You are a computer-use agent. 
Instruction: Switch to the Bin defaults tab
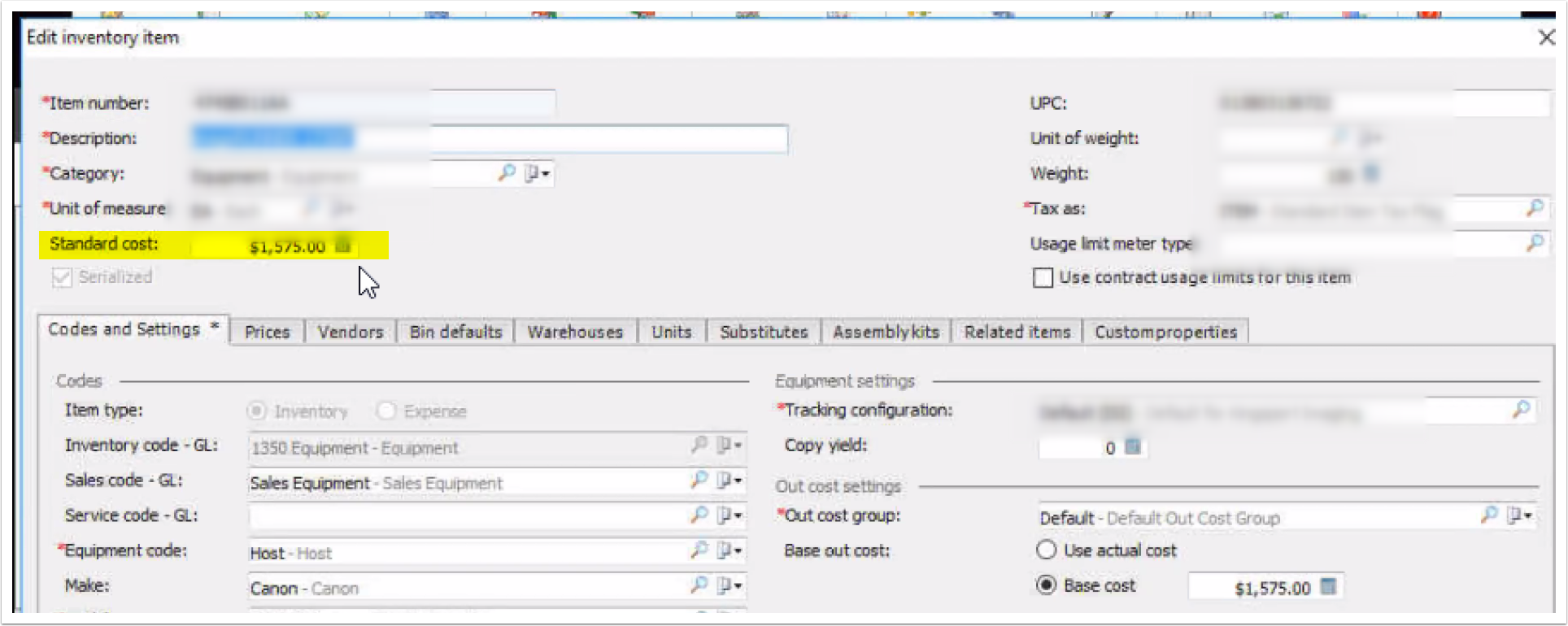click(455, 332)
